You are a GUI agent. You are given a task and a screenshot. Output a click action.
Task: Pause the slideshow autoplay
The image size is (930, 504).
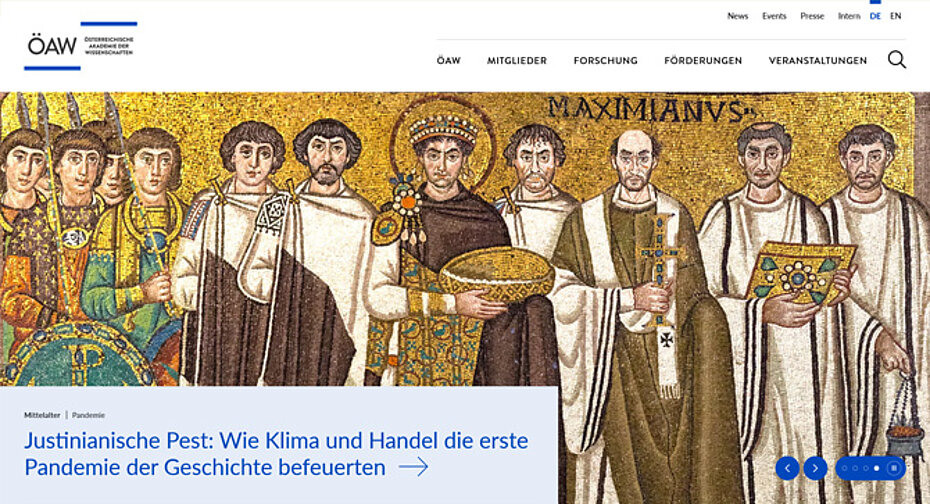coord(894,468)
